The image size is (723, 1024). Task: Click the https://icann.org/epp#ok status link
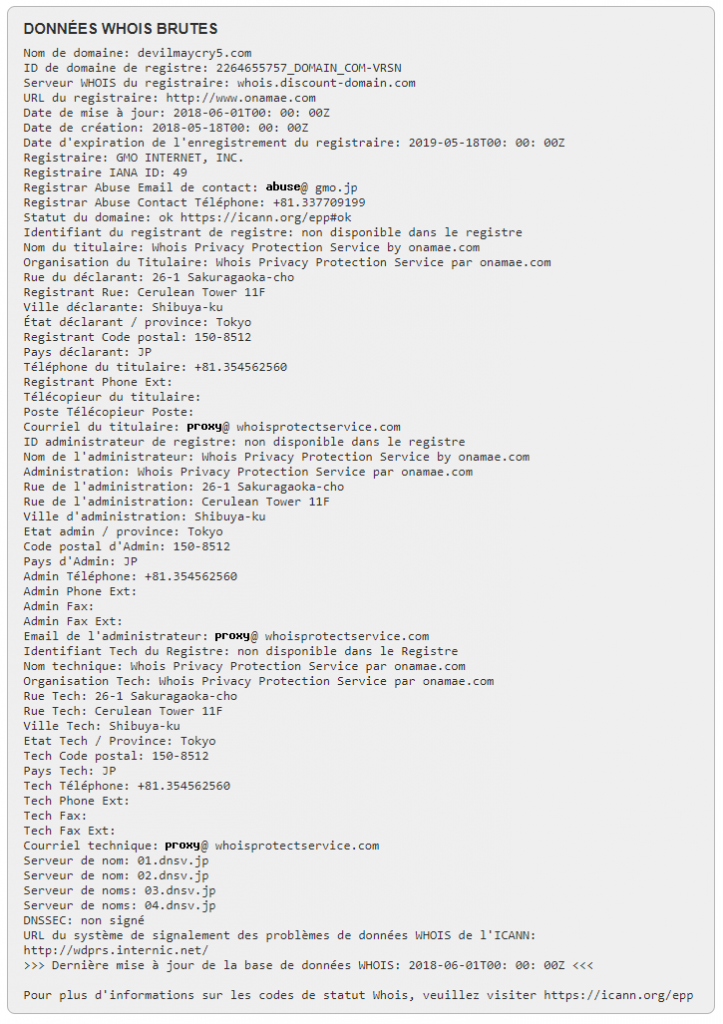tap(266, 217)
